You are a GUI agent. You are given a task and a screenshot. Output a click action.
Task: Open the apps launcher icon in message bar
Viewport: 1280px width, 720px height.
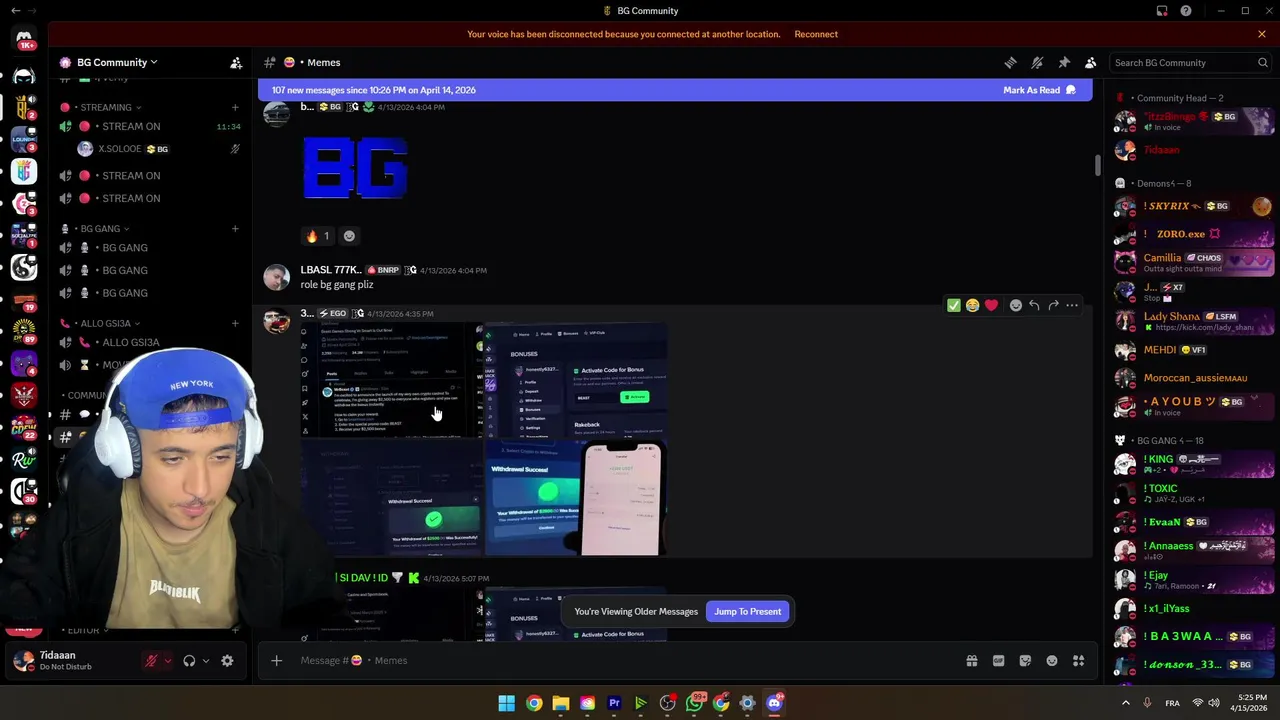pyautogui.click(x=1078, y=660)
